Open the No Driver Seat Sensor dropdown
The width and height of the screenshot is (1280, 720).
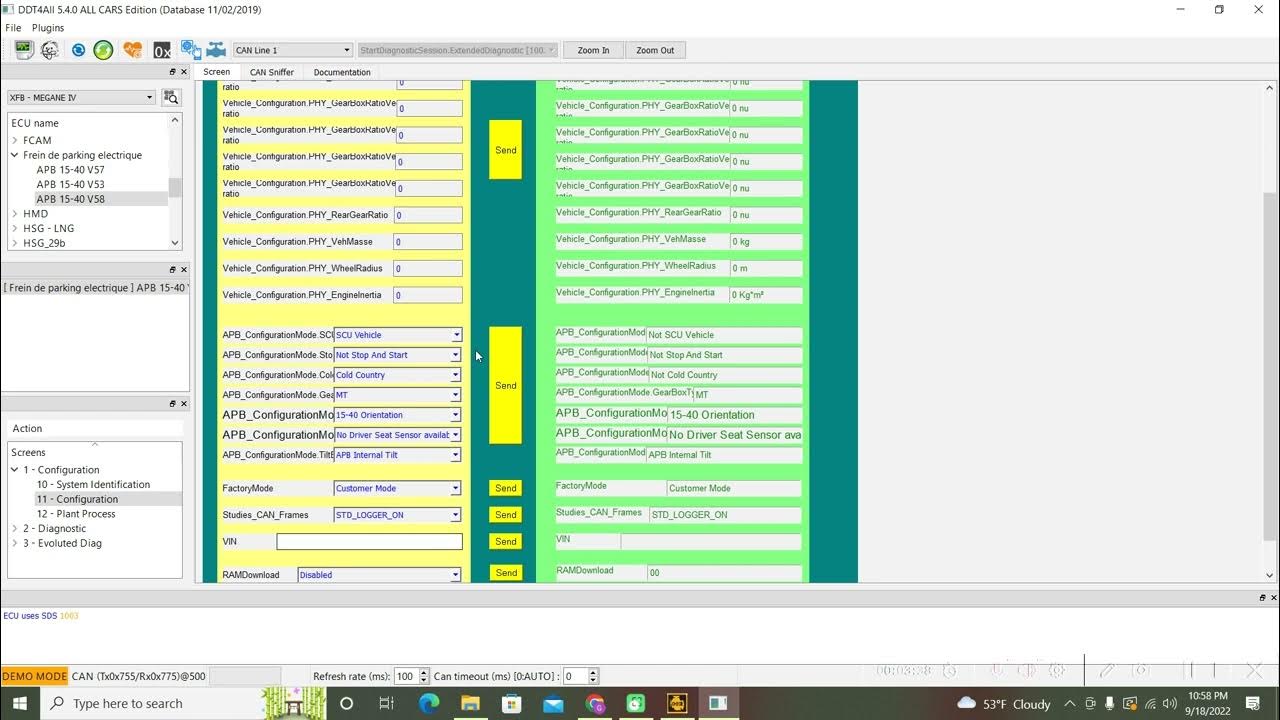pos(397,435)
